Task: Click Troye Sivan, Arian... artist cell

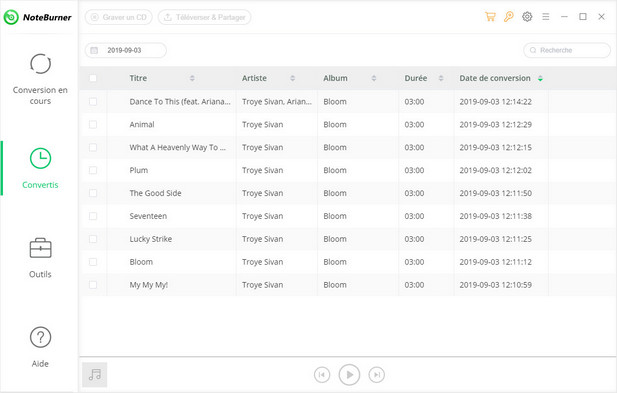Action: coord(277,101)
